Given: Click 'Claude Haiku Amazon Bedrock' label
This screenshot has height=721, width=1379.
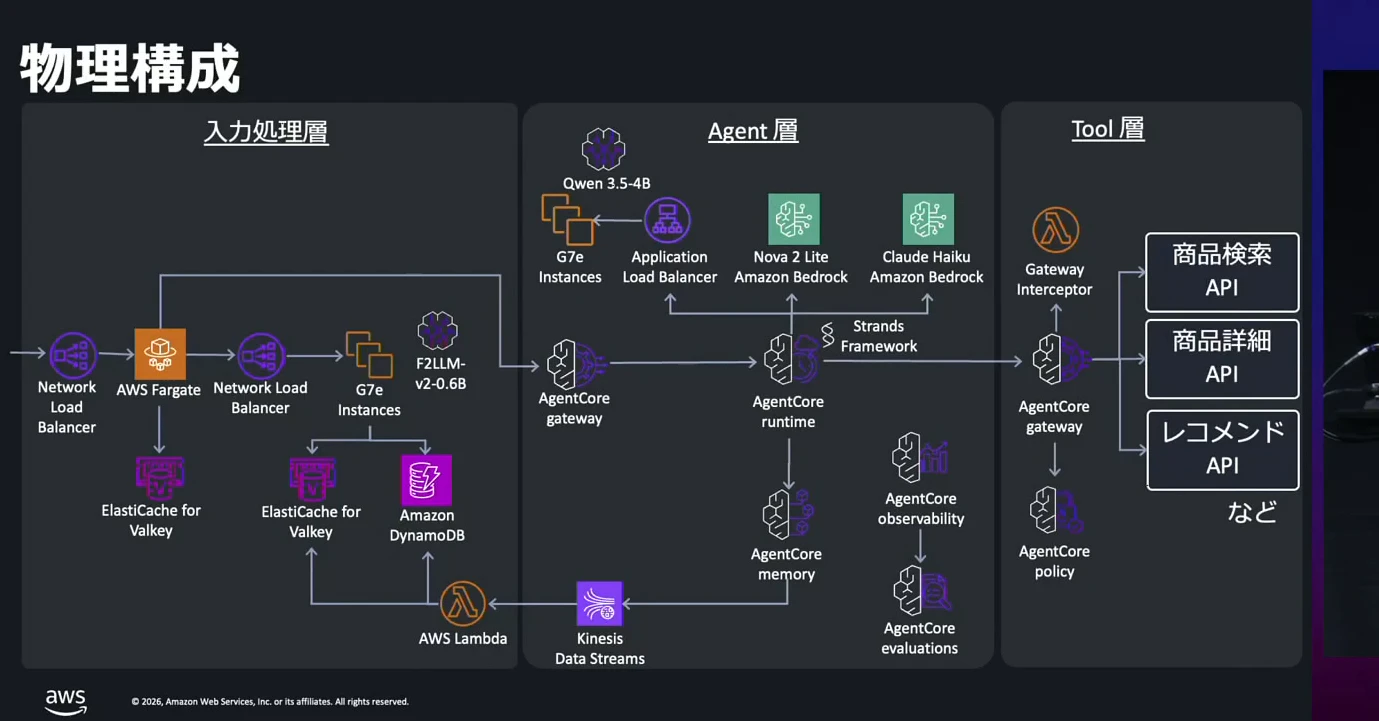Looking at the screenshot, I should [926, 267].
